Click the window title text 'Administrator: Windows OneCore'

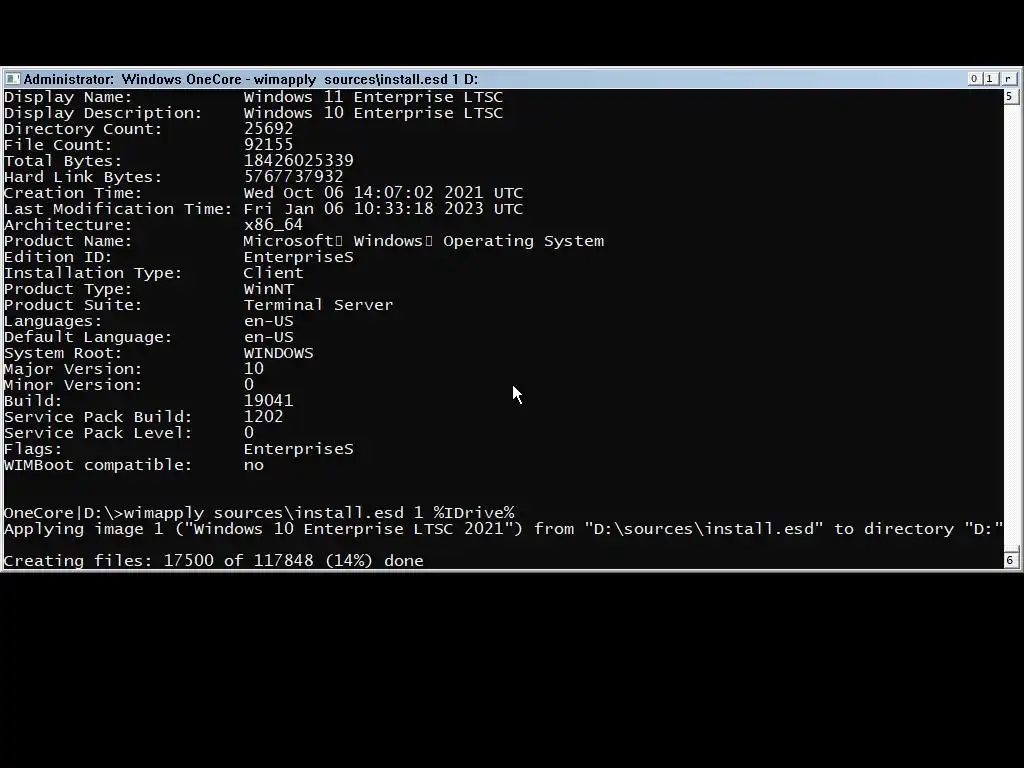point(133,79)
